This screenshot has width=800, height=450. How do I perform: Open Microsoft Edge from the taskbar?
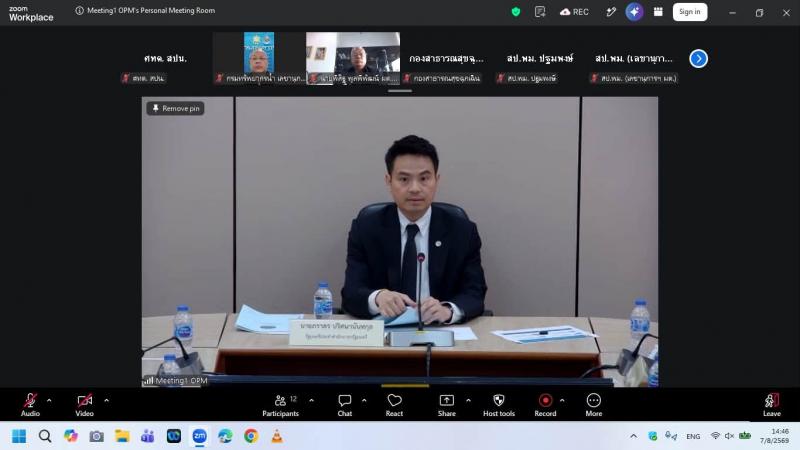225,436
